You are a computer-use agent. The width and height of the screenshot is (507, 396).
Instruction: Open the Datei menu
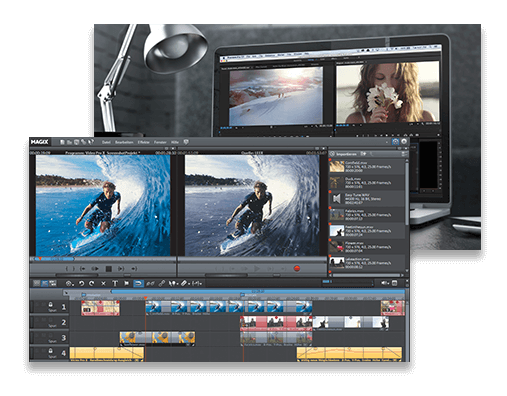coord(106,142)
